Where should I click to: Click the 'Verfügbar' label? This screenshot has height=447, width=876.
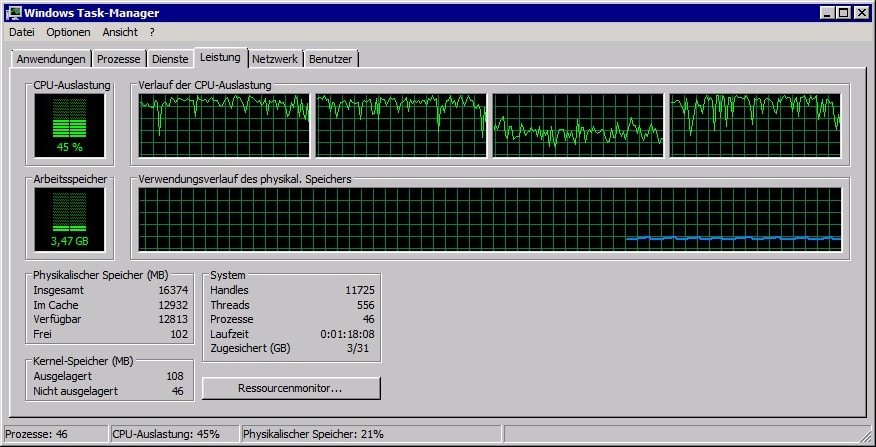point(58,320)
